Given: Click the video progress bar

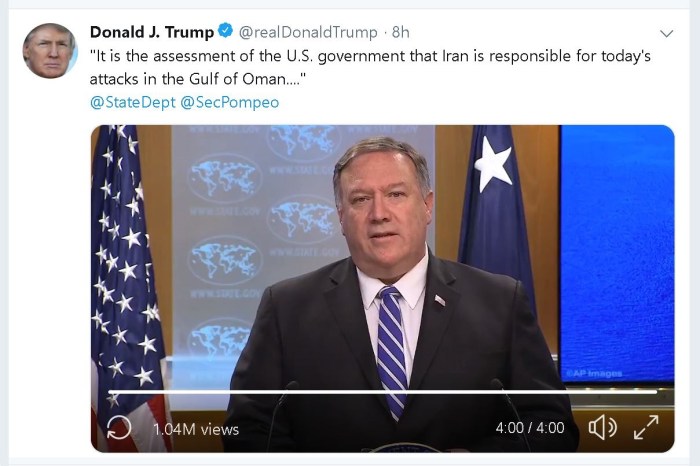Looking at the screenshot, I should 380,392.
